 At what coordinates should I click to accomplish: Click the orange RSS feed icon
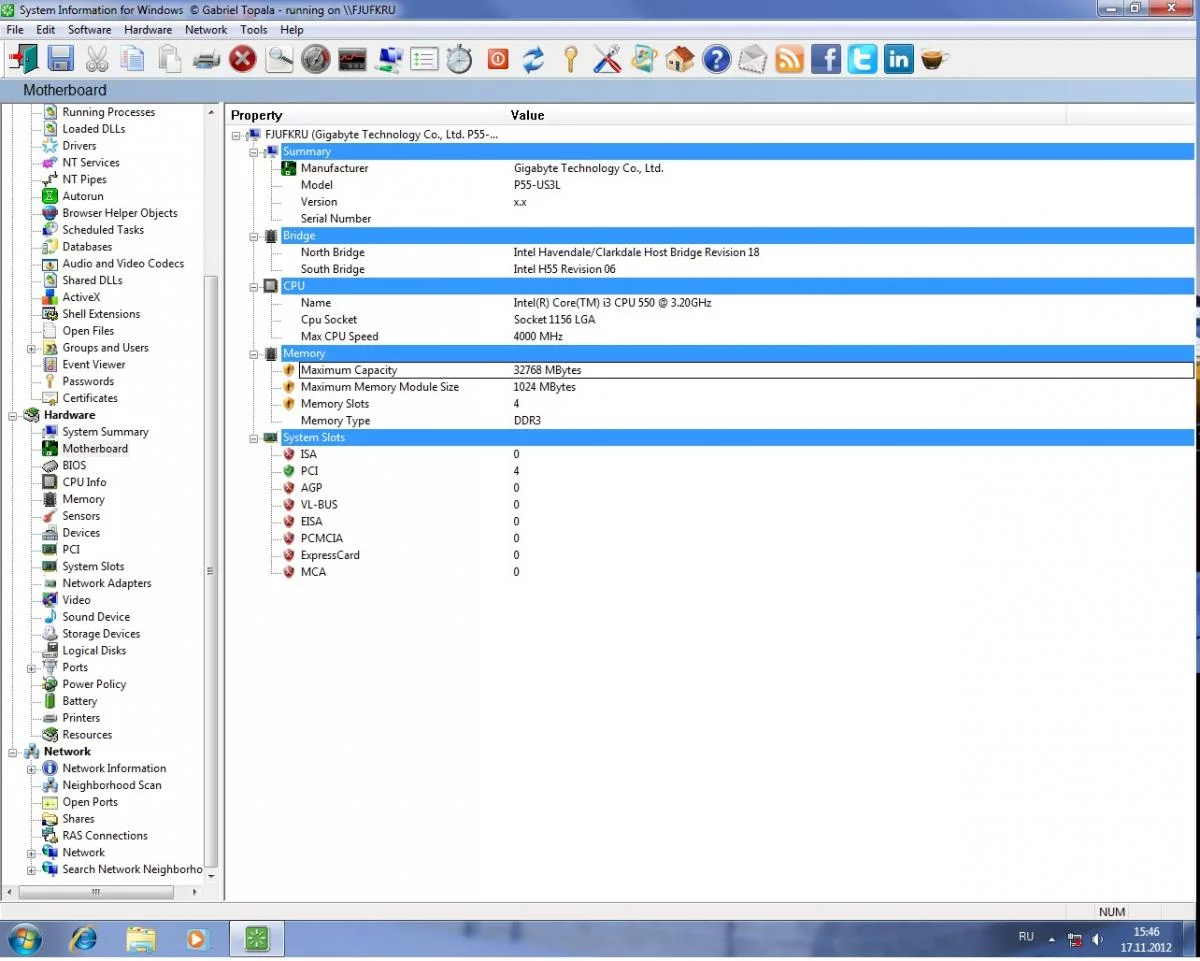(x=789, y=59)
